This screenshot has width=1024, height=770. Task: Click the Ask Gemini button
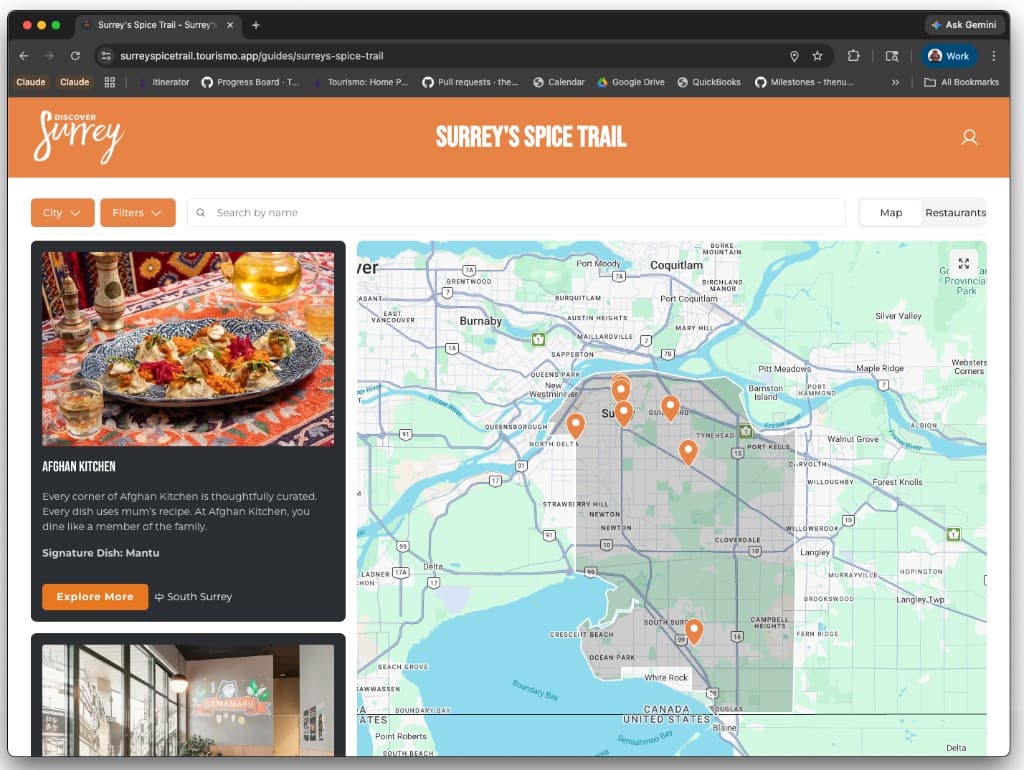(964, 25)
